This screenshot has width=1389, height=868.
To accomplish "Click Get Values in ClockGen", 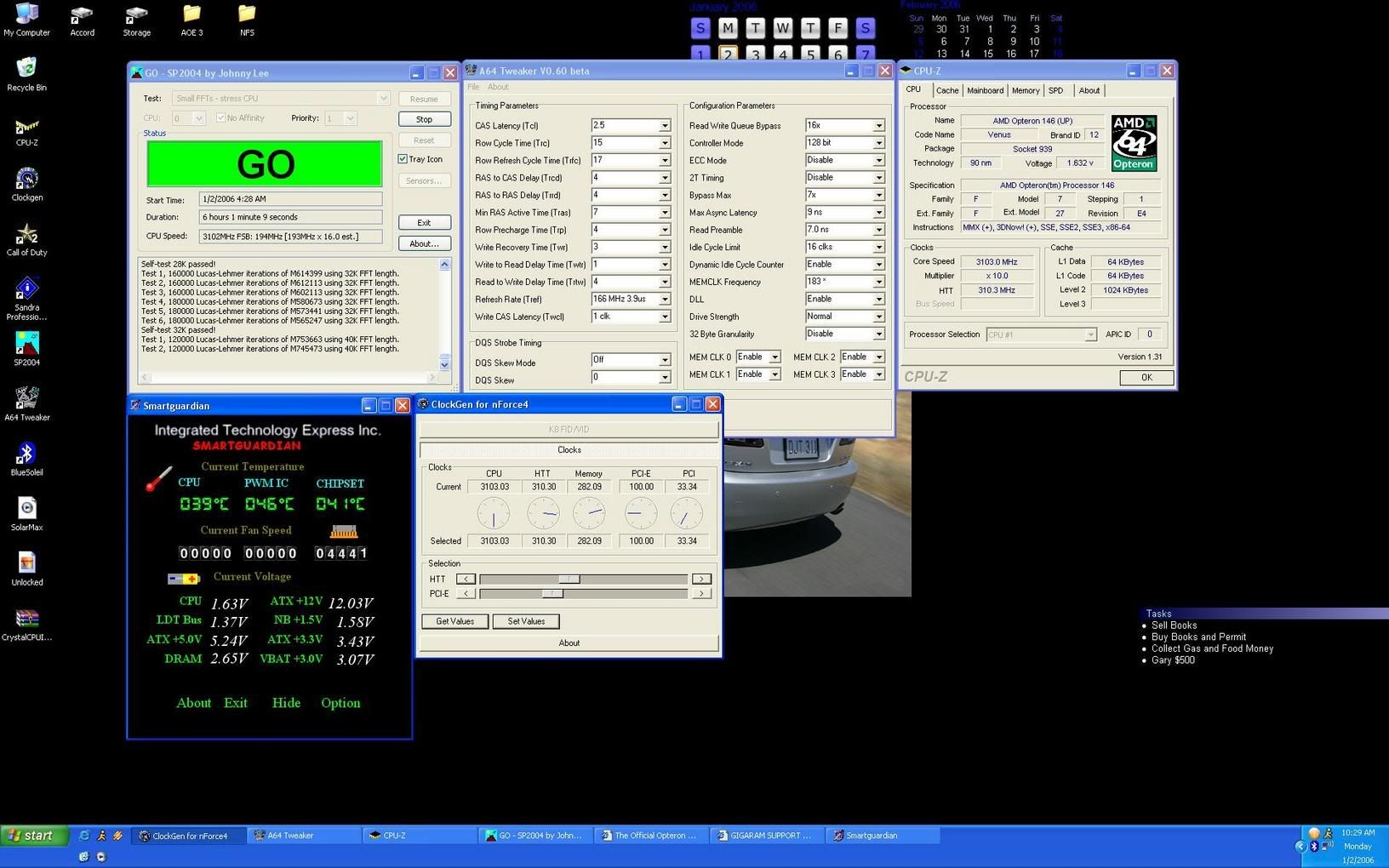I will [x=455, y=621].
